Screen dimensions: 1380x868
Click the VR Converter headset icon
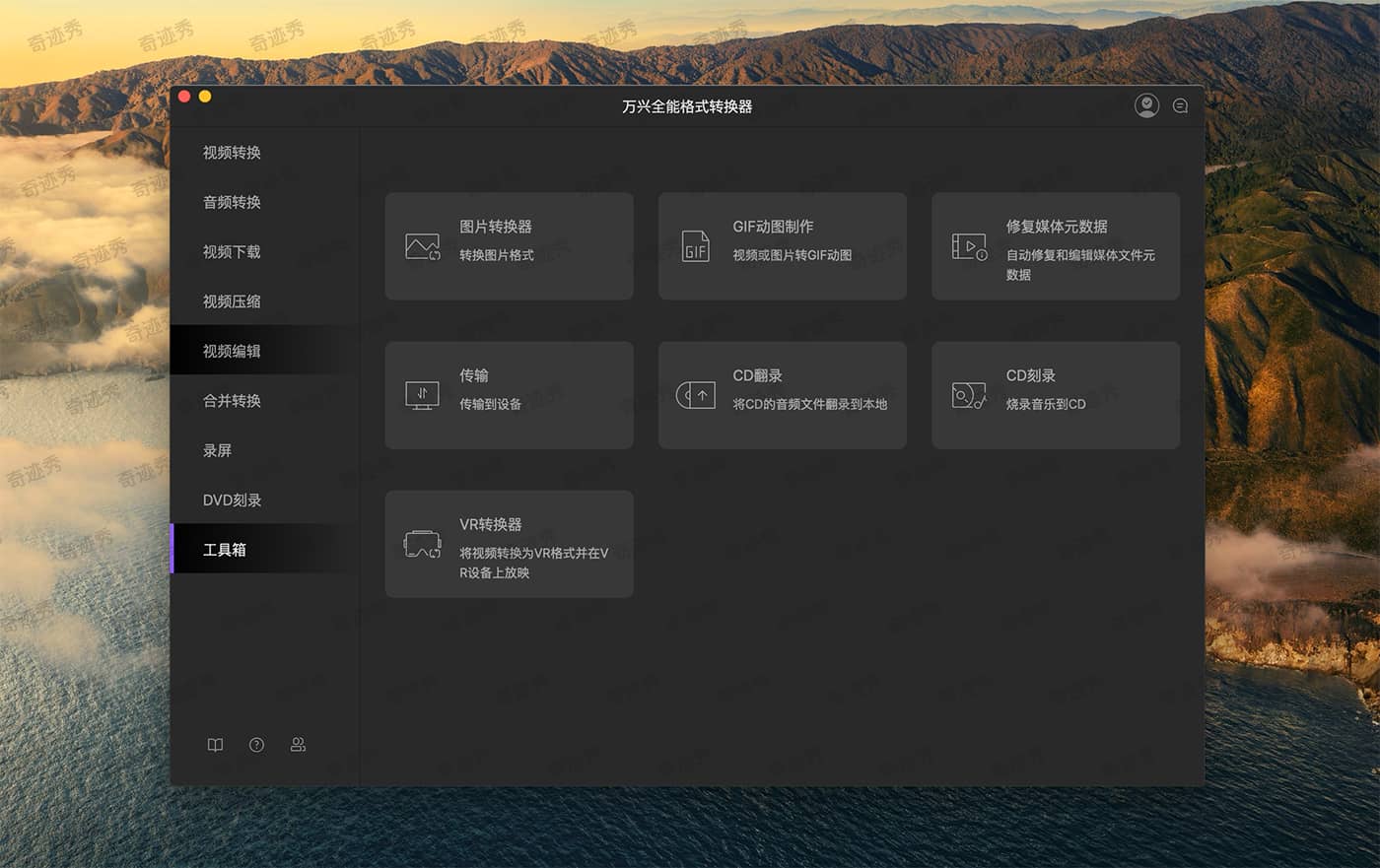coord(422,544)
